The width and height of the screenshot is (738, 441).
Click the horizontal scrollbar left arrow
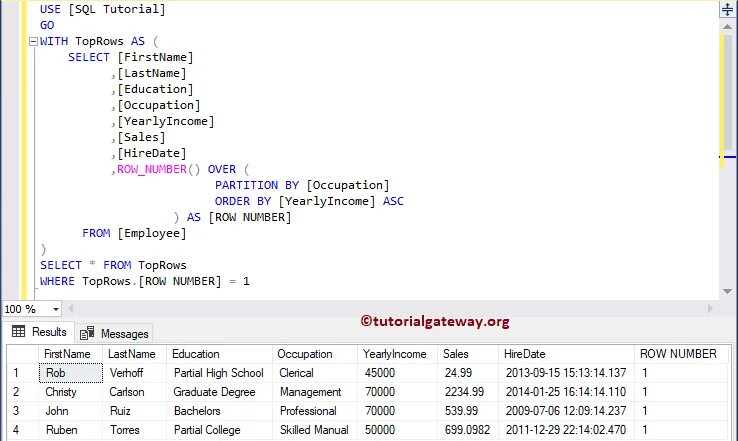(x=71, y=309)
